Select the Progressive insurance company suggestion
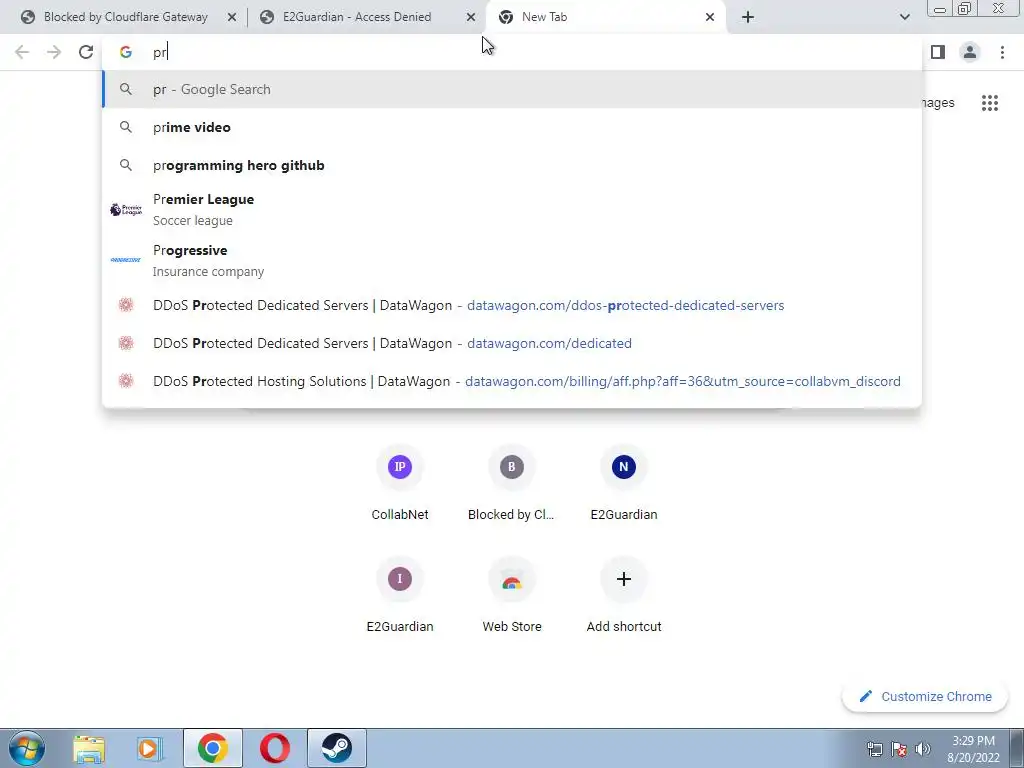Image resolution: width=1024 pixels, height=768 pixels. tap(512, 261)
